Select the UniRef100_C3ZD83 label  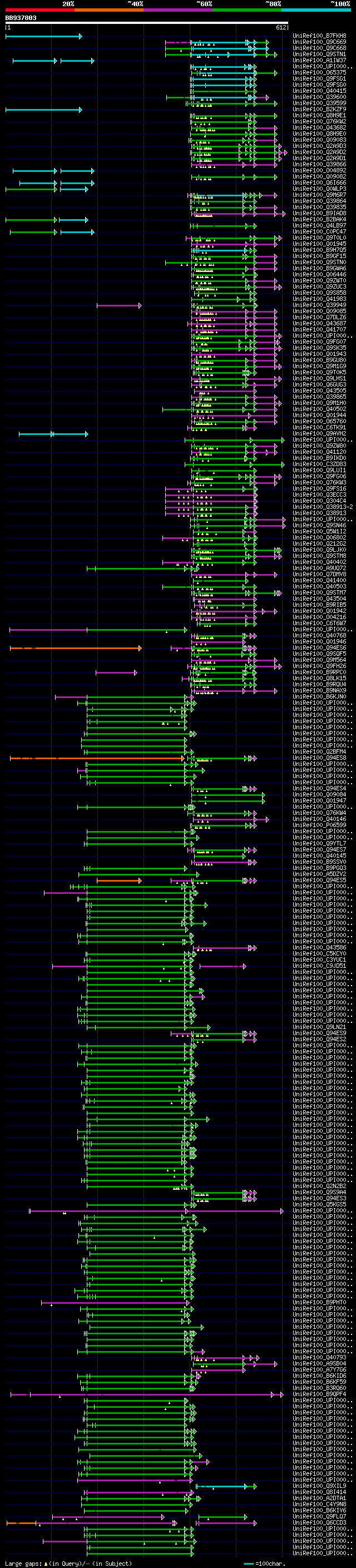point(319,464)
